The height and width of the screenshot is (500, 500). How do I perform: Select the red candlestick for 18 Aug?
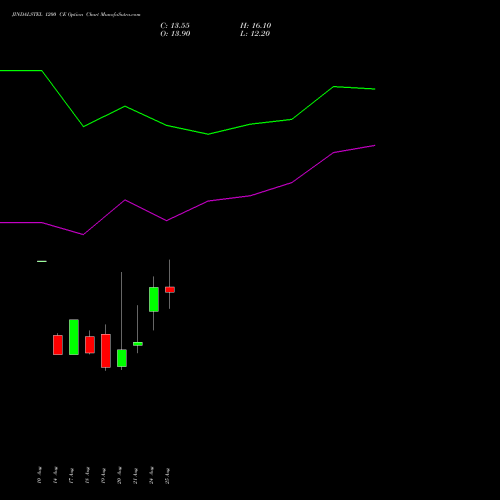click(x=90, y=344)
